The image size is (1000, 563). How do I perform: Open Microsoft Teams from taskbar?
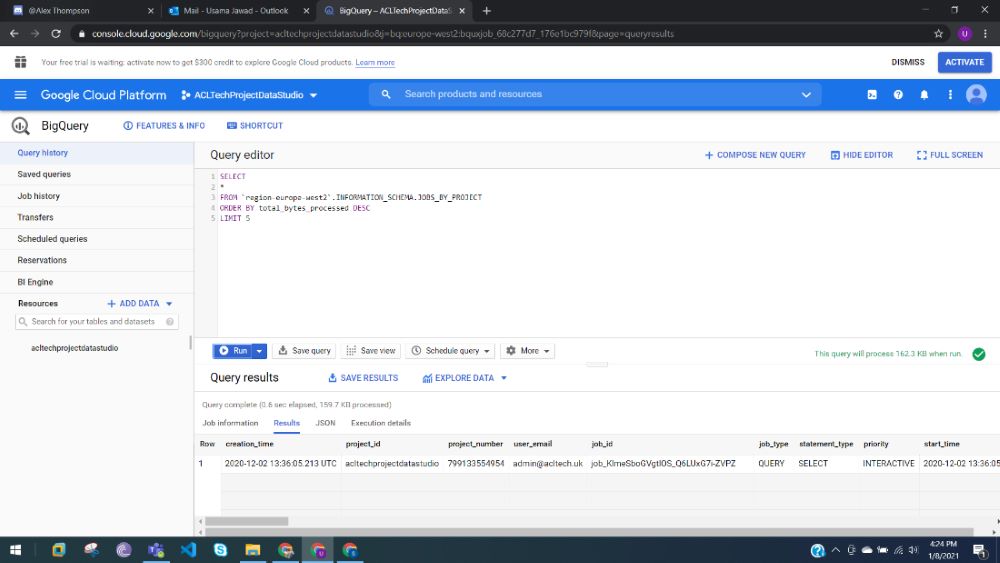156,550
